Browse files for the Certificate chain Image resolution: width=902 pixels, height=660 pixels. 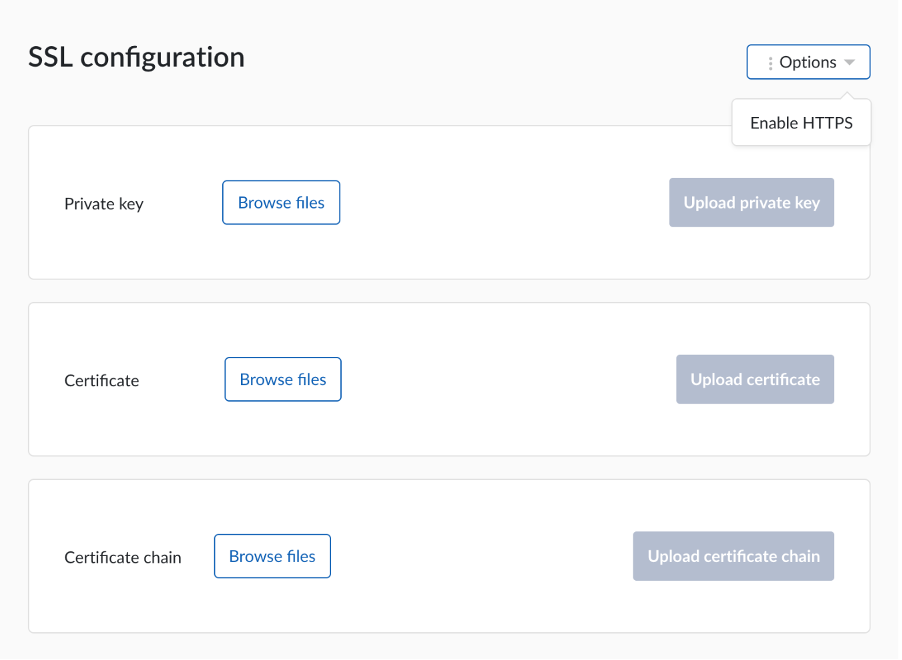[272, 557]
